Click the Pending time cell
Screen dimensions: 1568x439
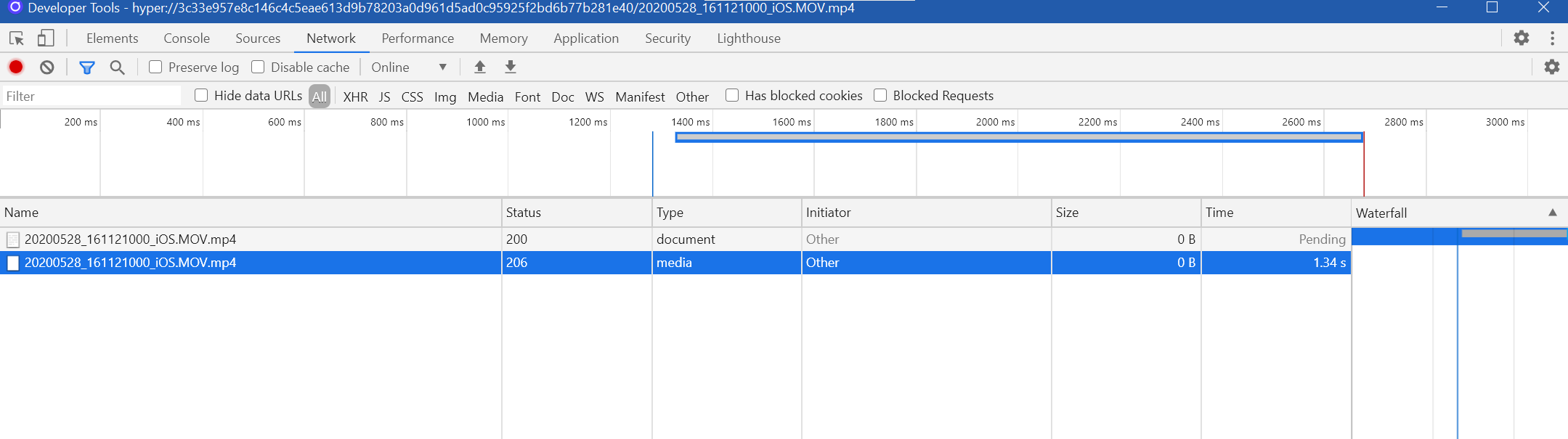pyautogui.click(x=1276, y=239)
